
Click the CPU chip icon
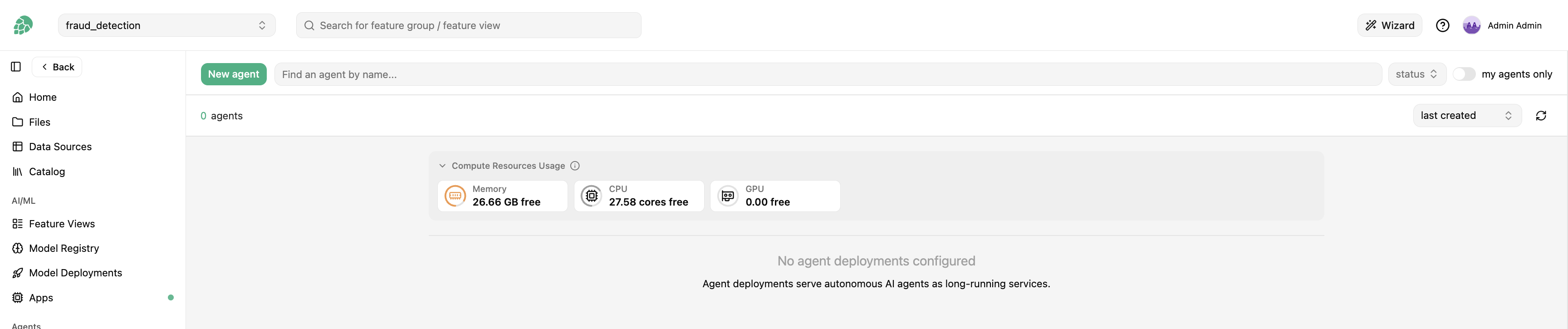tap(592, 196)
